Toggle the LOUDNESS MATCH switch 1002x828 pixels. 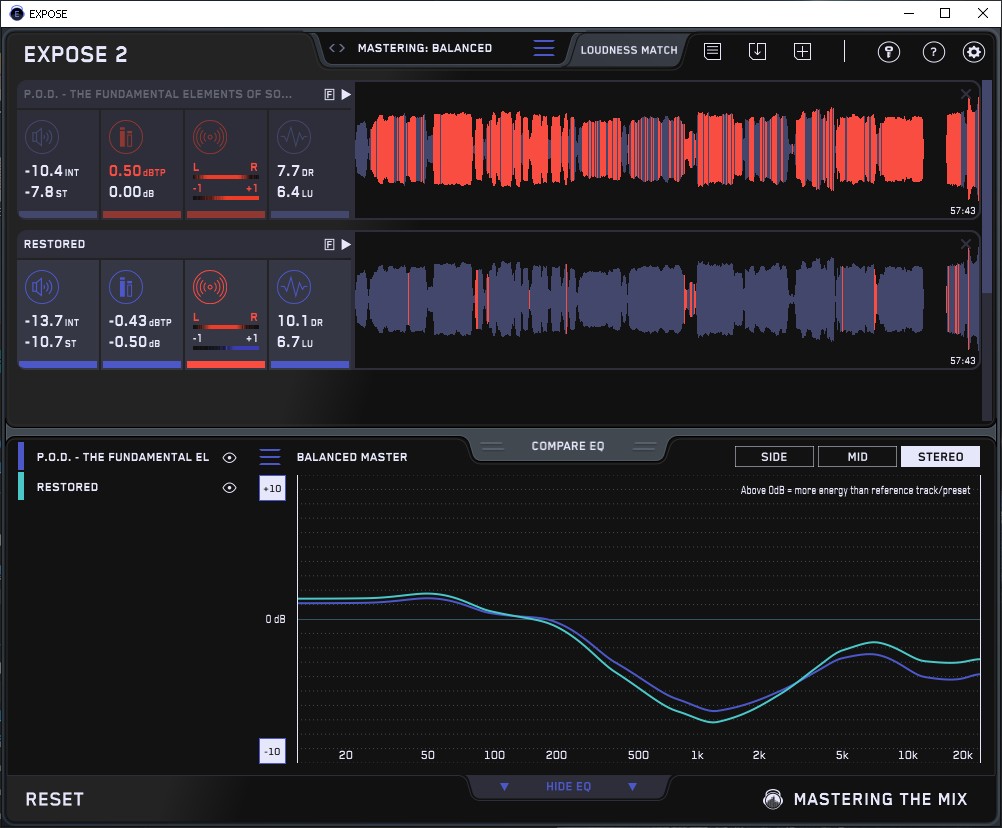pyautogui.click(x=629, y=49)
